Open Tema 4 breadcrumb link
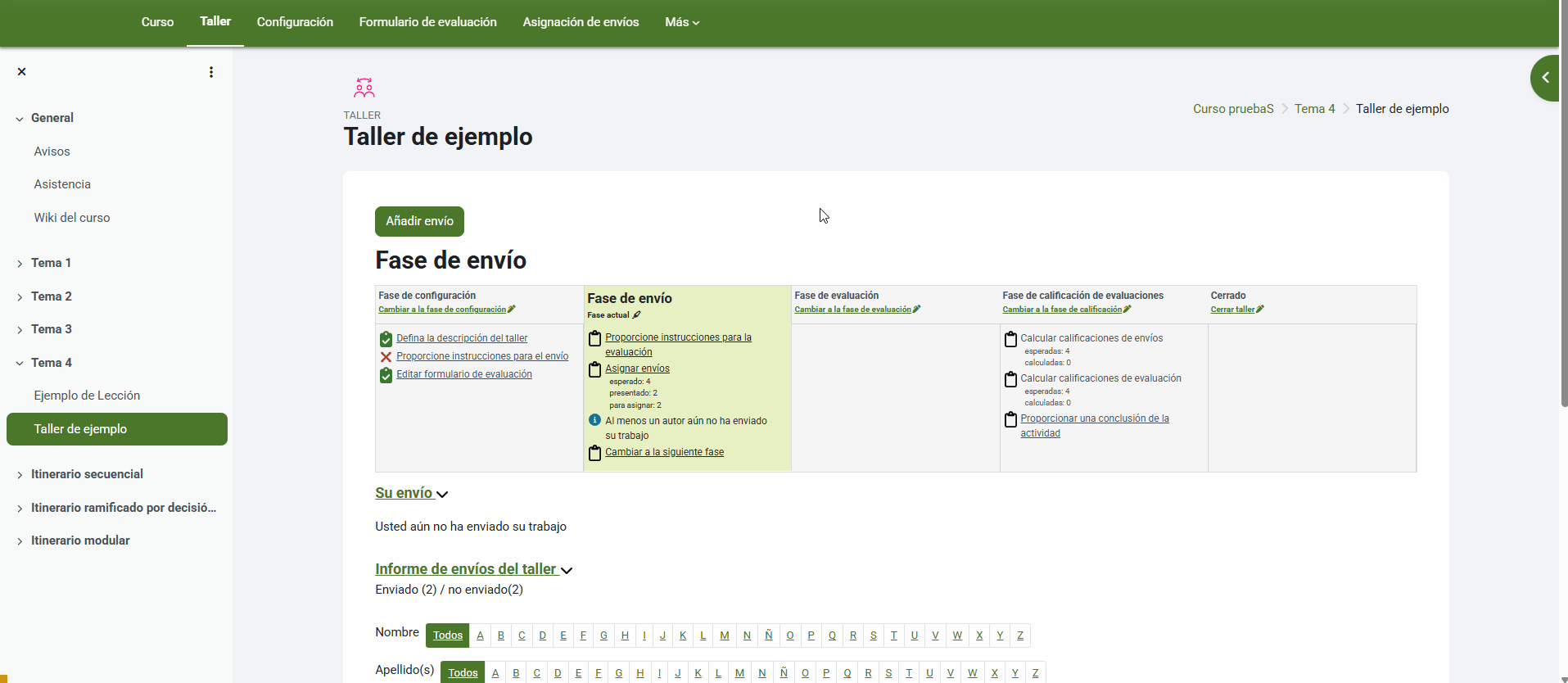1568x683 pixels. click(x=1315, y=109)
